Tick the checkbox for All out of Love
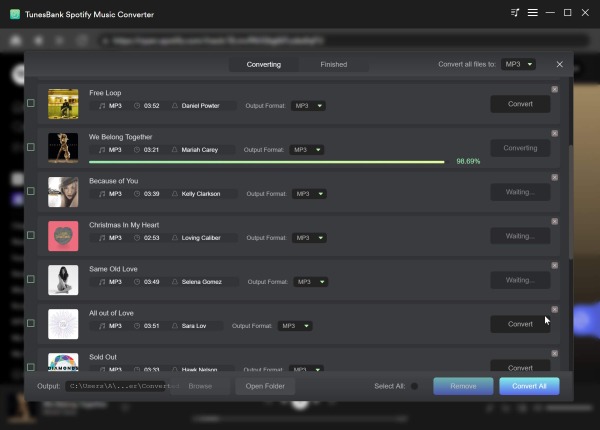The width and height of the screenshot is (600, 430). tap(31, 323)
